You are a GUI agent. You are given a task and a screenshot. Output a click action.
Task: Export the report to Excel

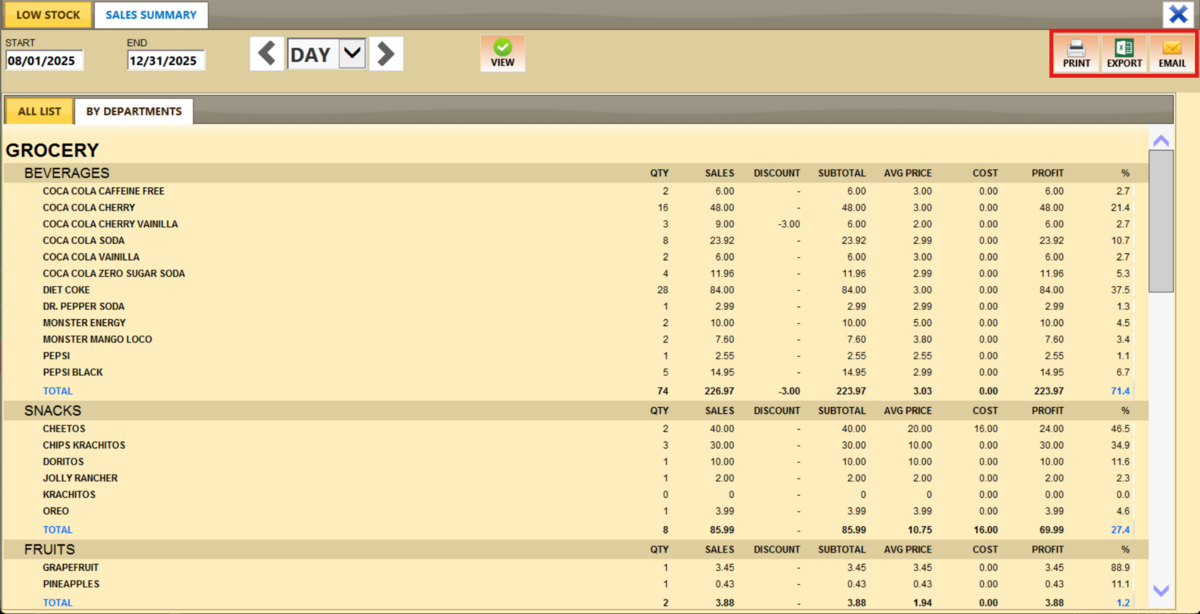coord(1124,53)
